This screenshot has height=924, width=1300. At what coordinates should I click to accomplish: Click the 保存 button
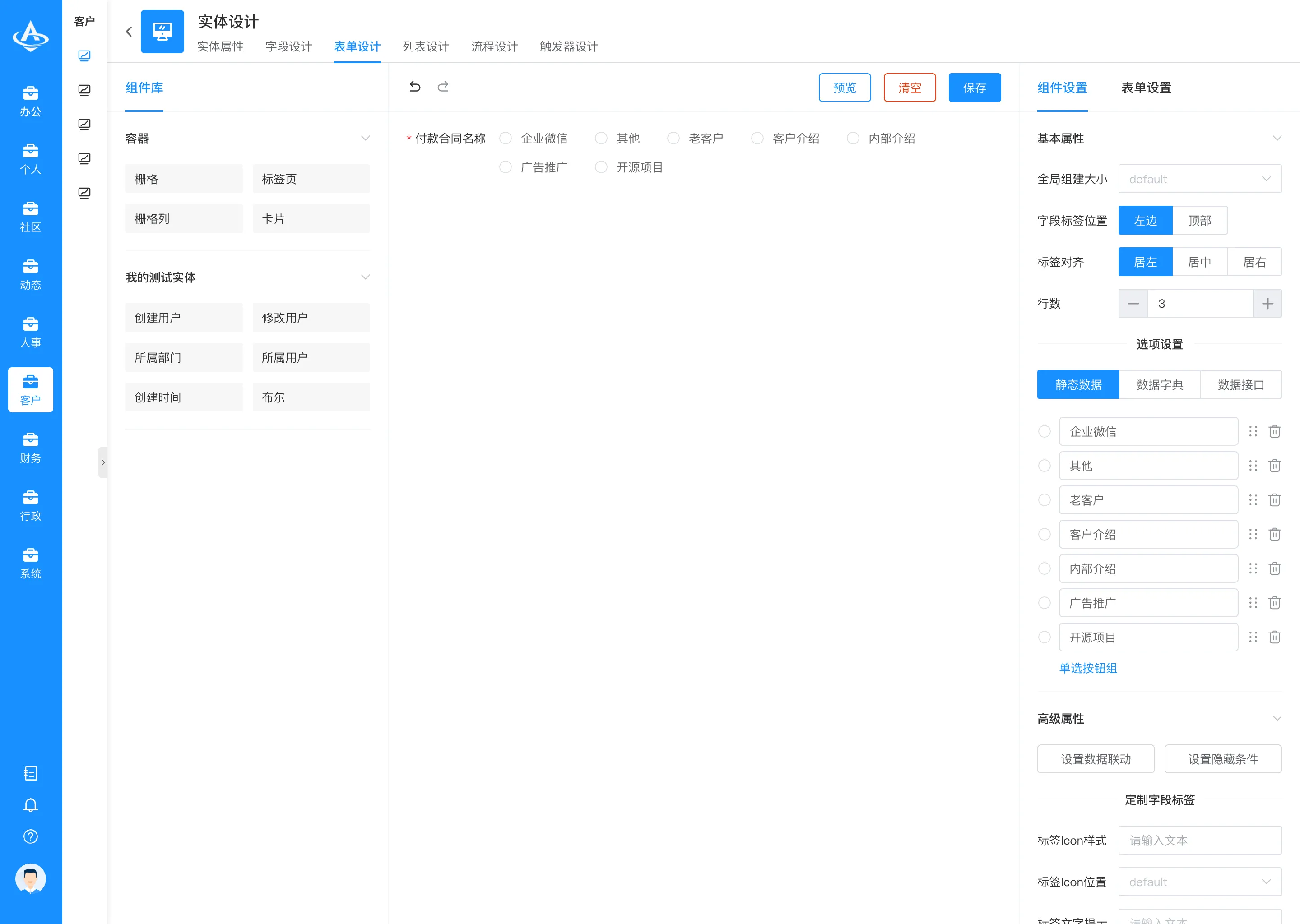point(975,88)
